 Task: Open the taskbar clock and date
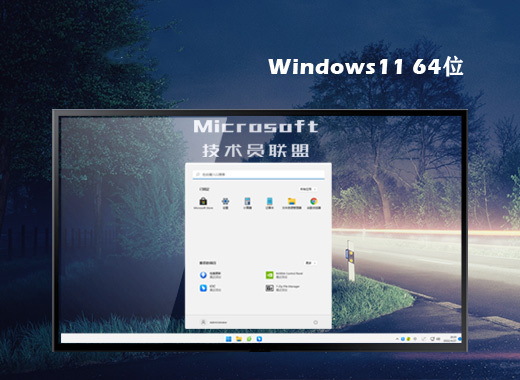click(x=450, y=339)
